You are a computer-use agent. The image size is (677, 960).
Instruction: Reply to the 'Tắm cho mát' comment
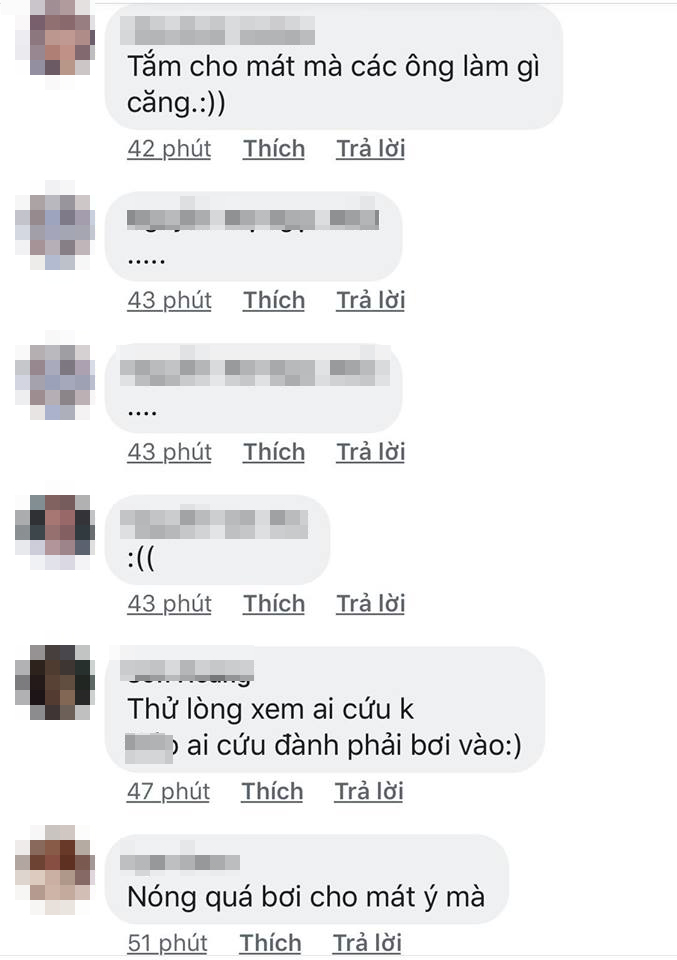pos(370,149)
